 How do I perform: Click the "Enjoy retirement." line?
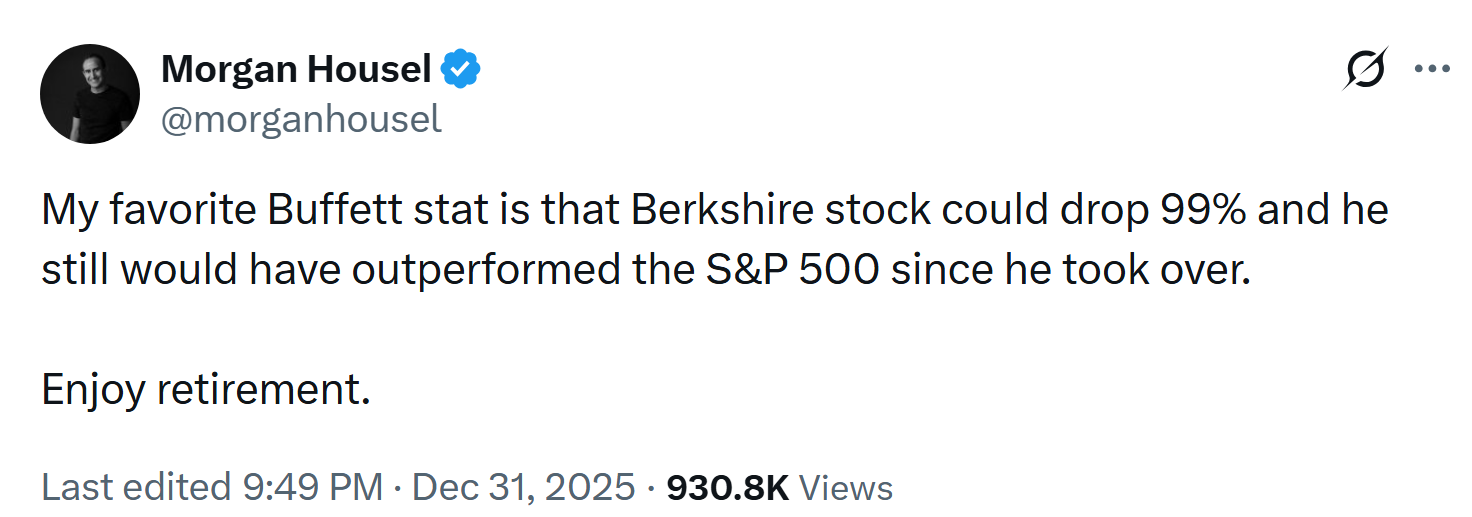coord(206,390)
